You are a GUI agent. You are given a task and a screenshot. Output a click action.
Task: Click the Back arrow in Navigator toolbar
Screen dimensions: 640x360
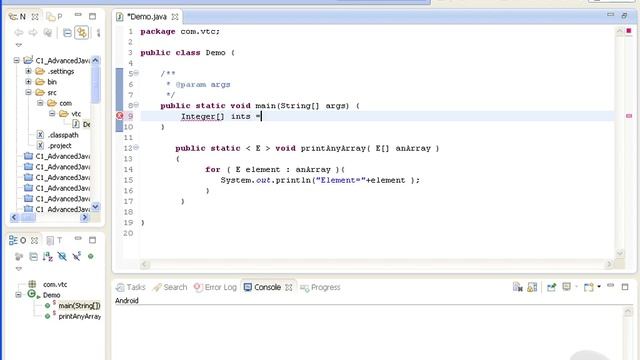click(19, 33)
